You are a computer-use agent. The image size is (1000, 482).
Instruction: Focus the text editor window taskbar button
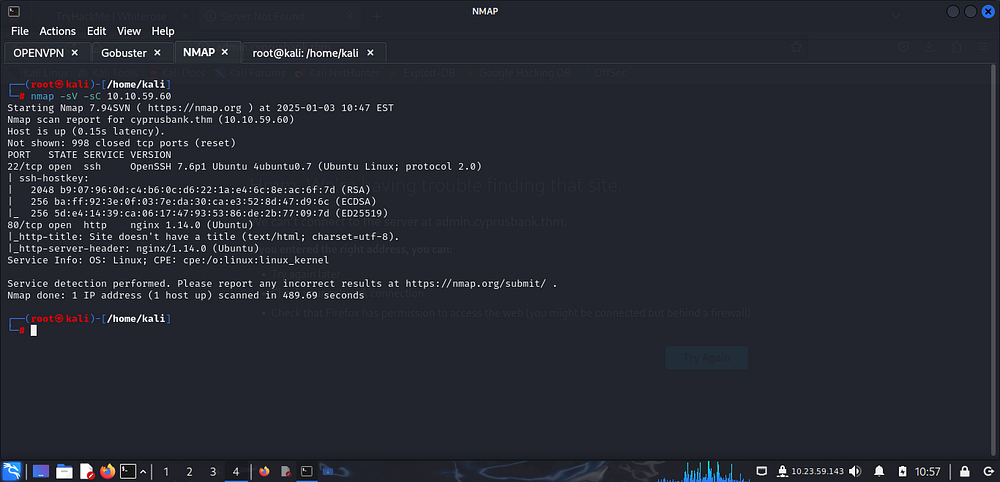coord(286,471)
